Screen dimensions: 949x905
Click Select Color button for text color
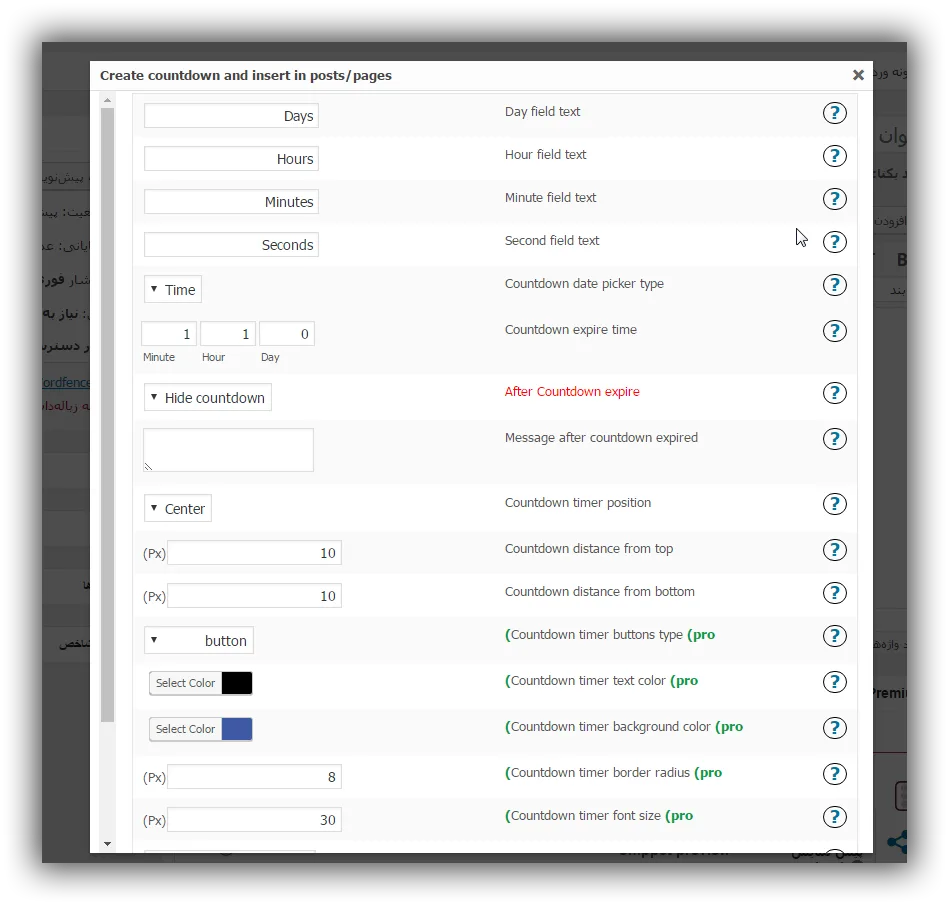tap(185, 683)
